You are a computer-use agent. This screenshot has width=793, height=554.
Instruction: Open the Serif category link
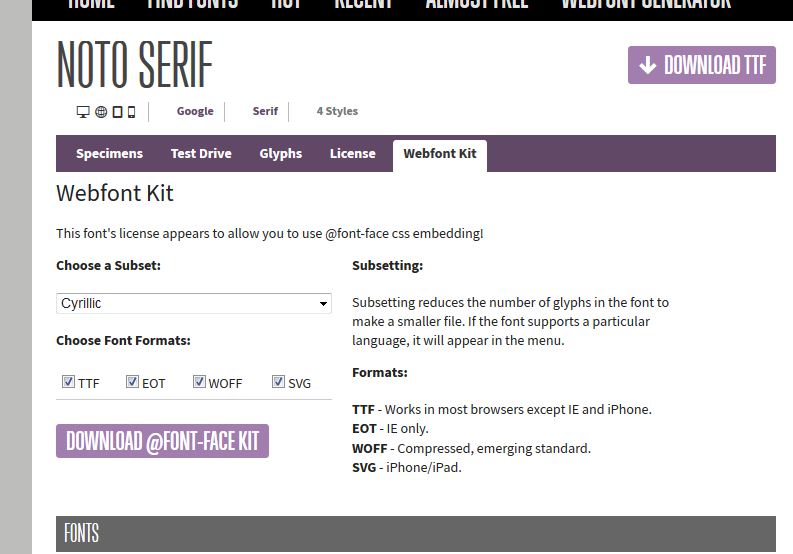[265, 112]
